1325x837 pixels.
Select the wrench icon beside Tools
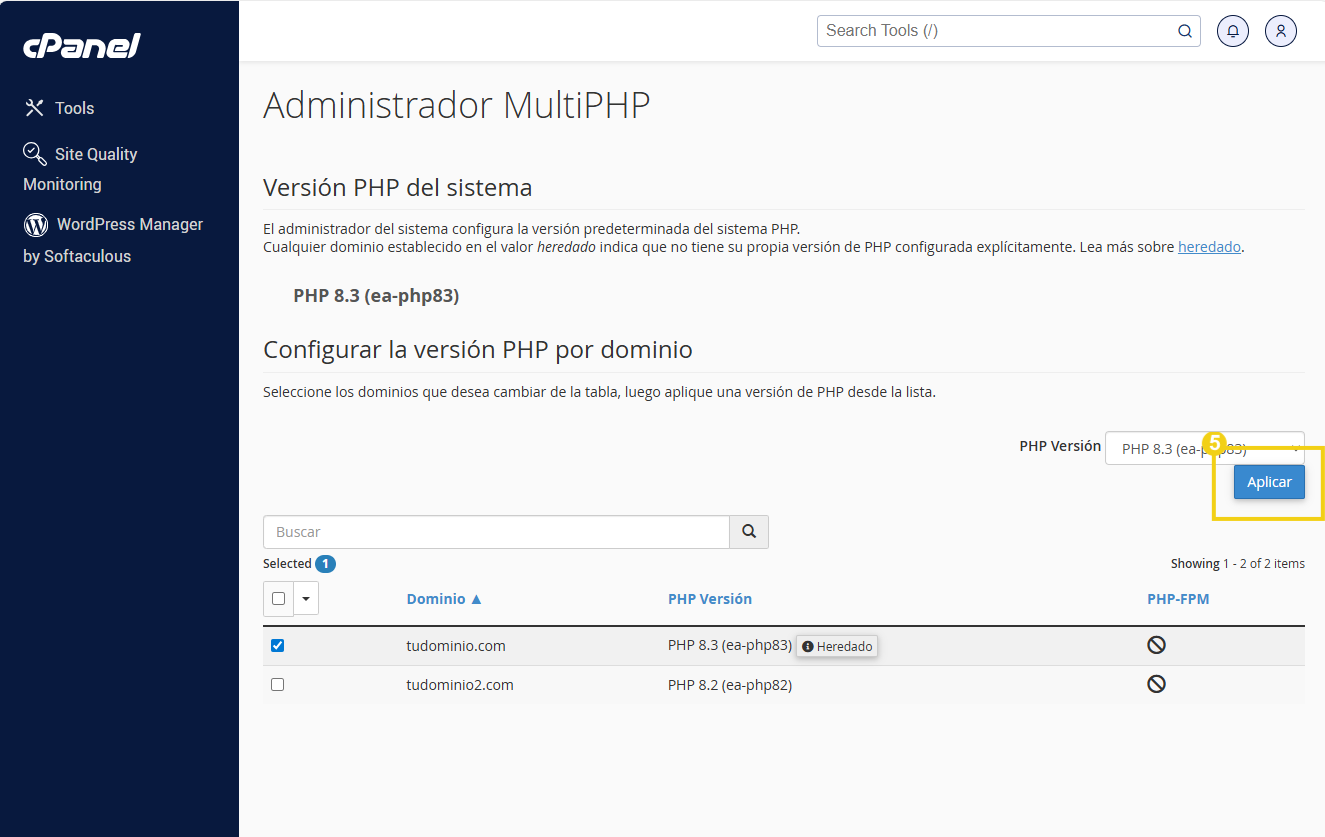click(33, 107)
